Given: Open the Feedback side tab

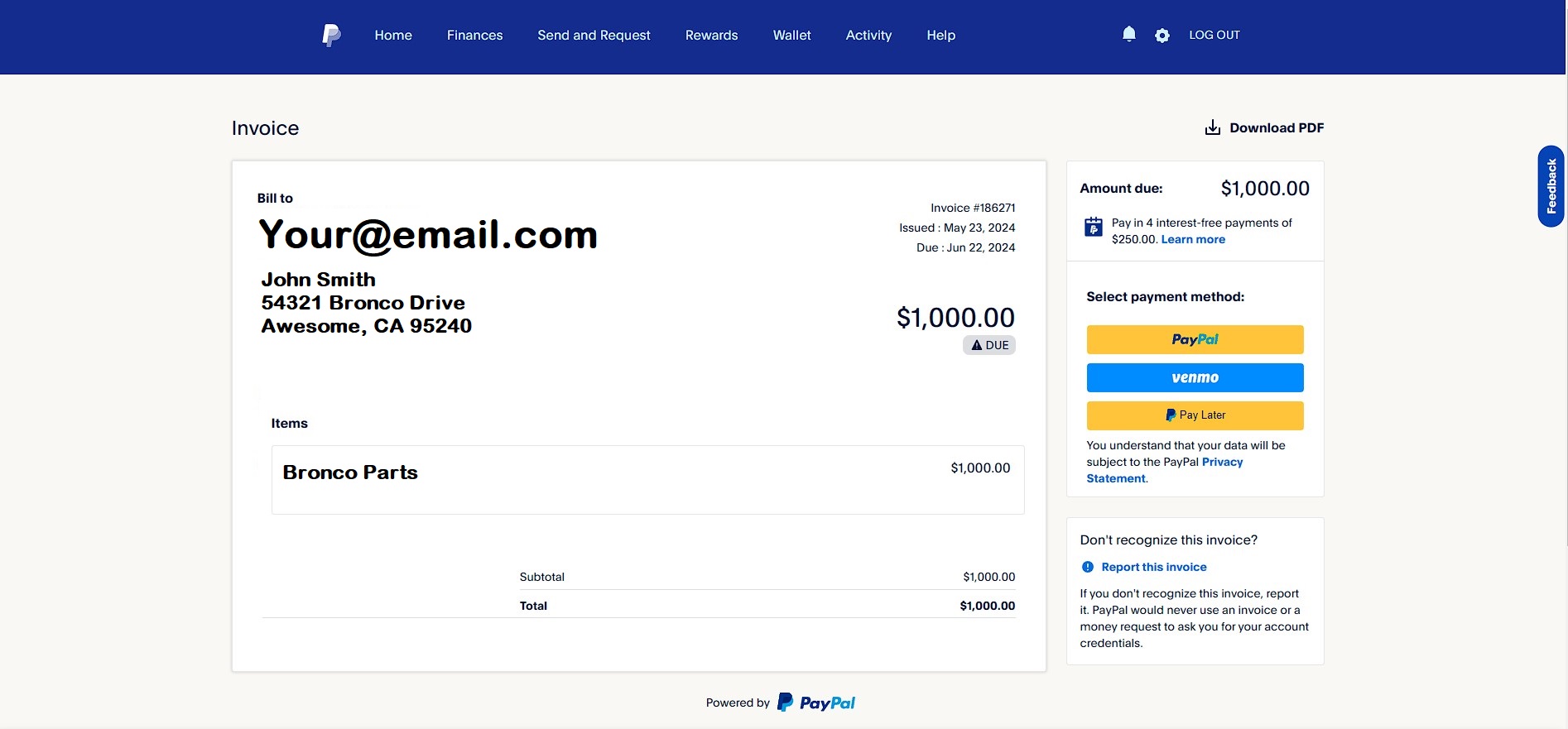Looking at the screenshot, I should [1551, 186].
